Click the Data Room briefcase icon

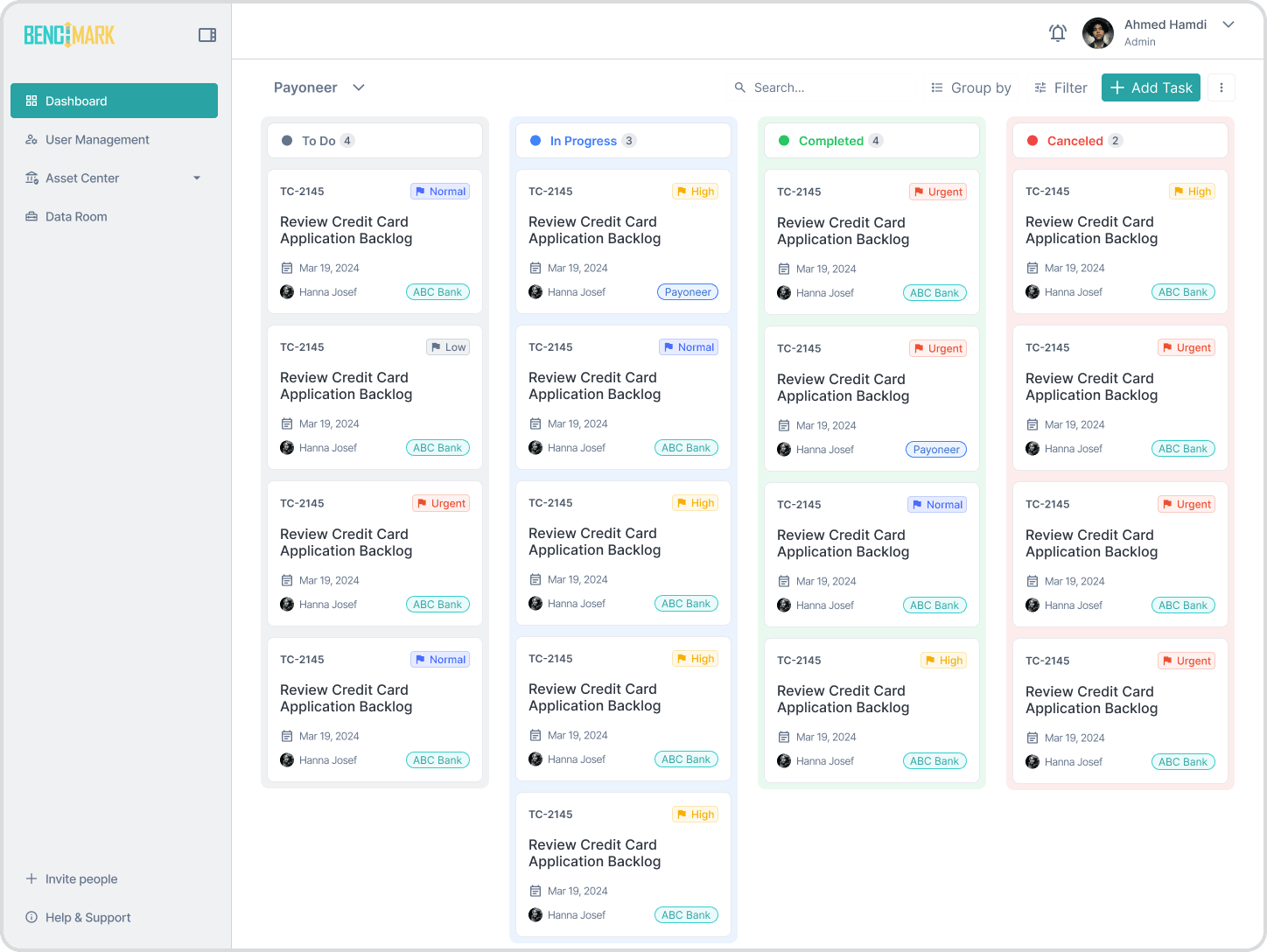(31, 216)
